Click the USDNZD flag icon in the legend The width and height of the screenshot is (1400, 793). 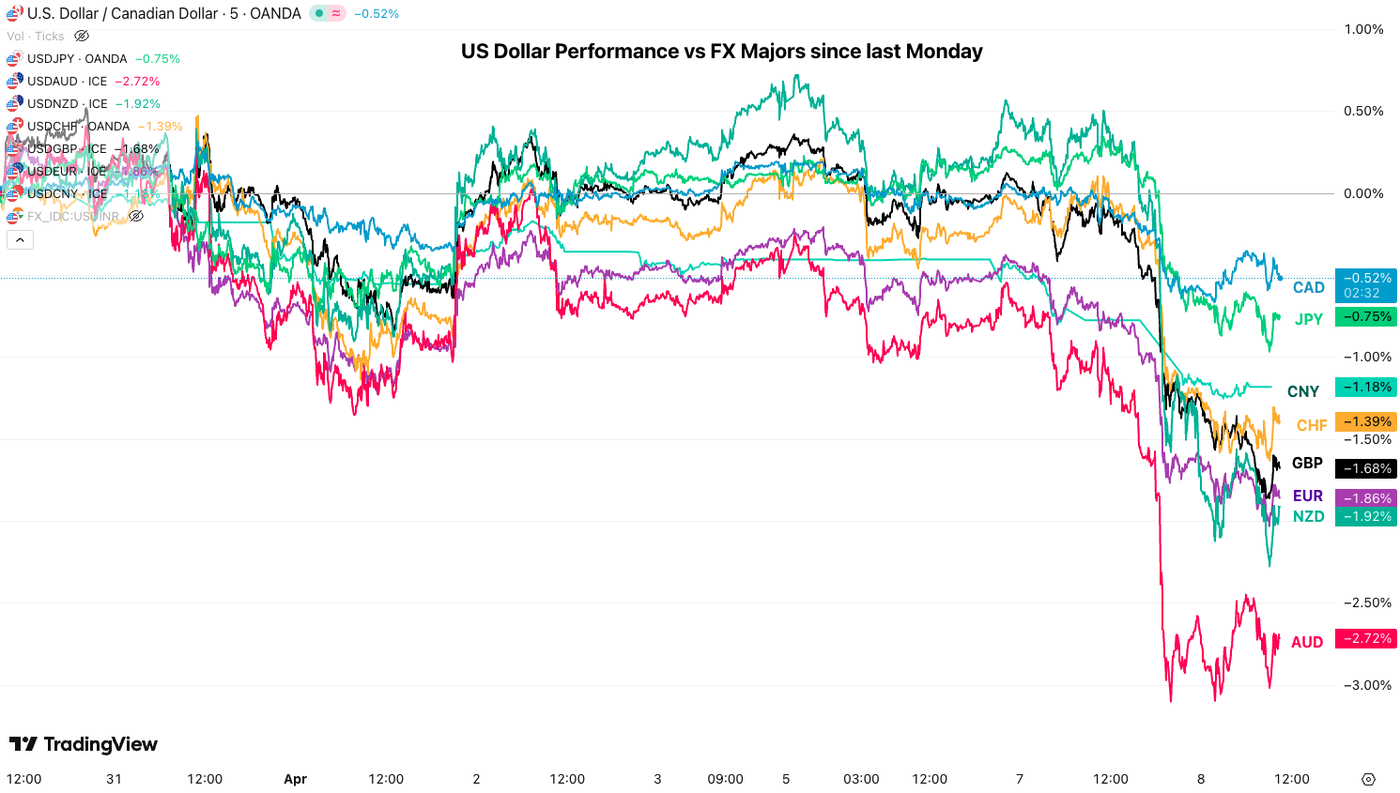pos(12,102)
